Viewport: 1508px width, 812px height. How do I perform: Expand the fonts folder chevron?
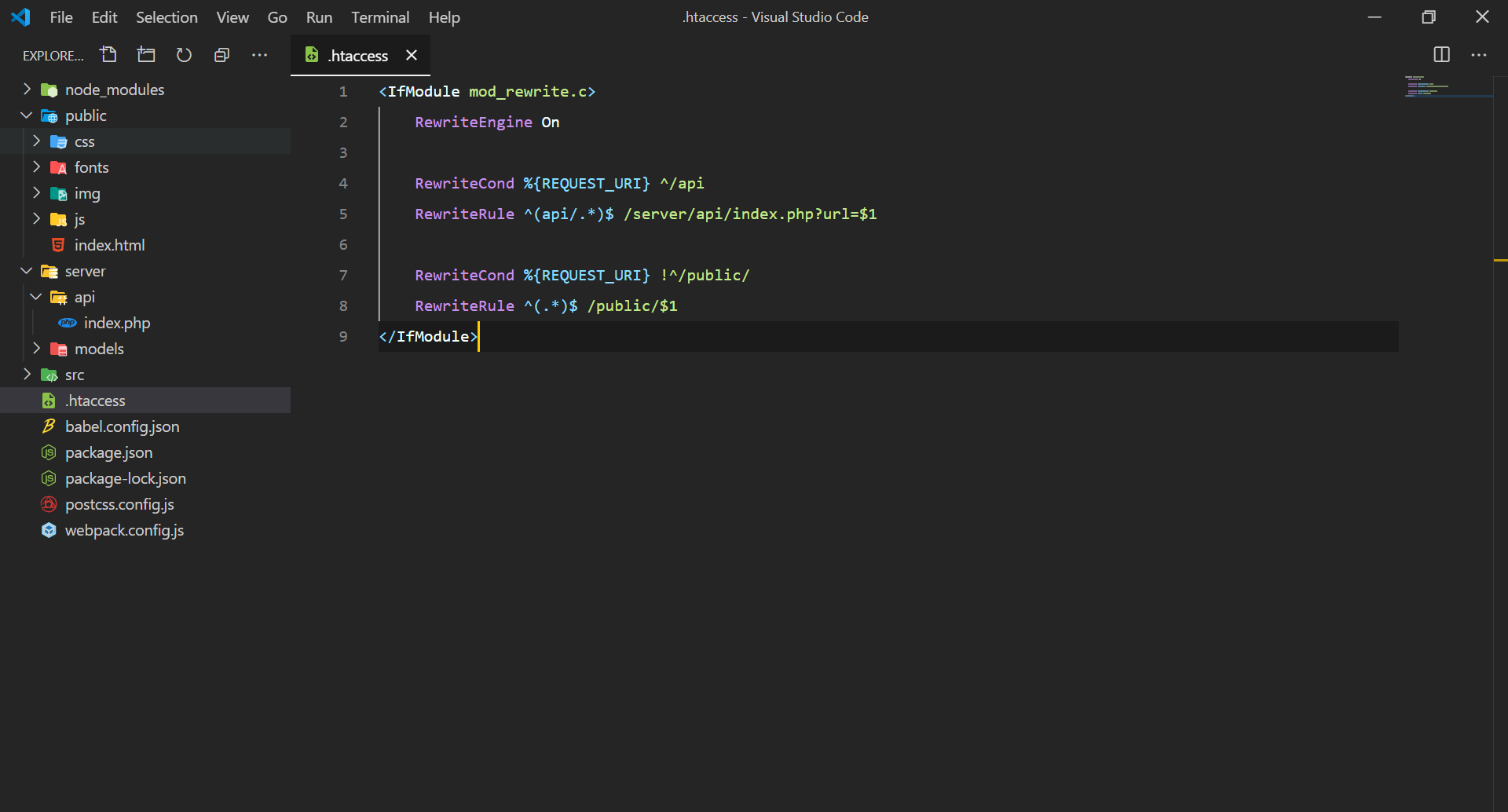pyautogui.click(x=36, y=166)
